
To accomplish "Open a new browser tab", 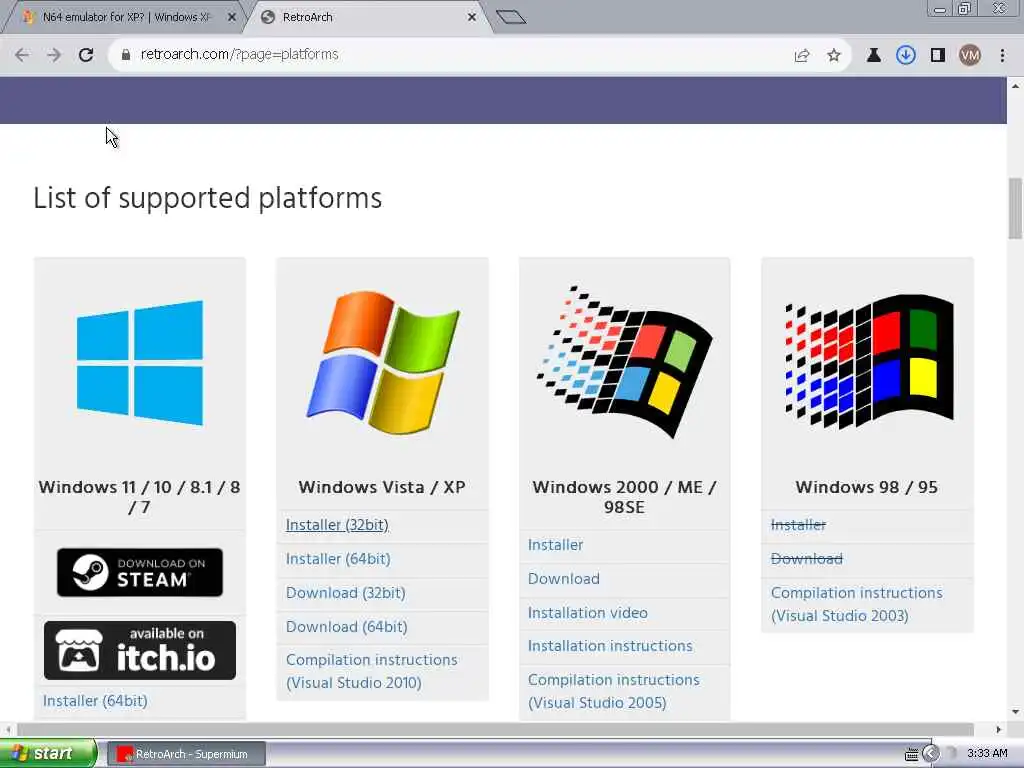I will [511, 17].
